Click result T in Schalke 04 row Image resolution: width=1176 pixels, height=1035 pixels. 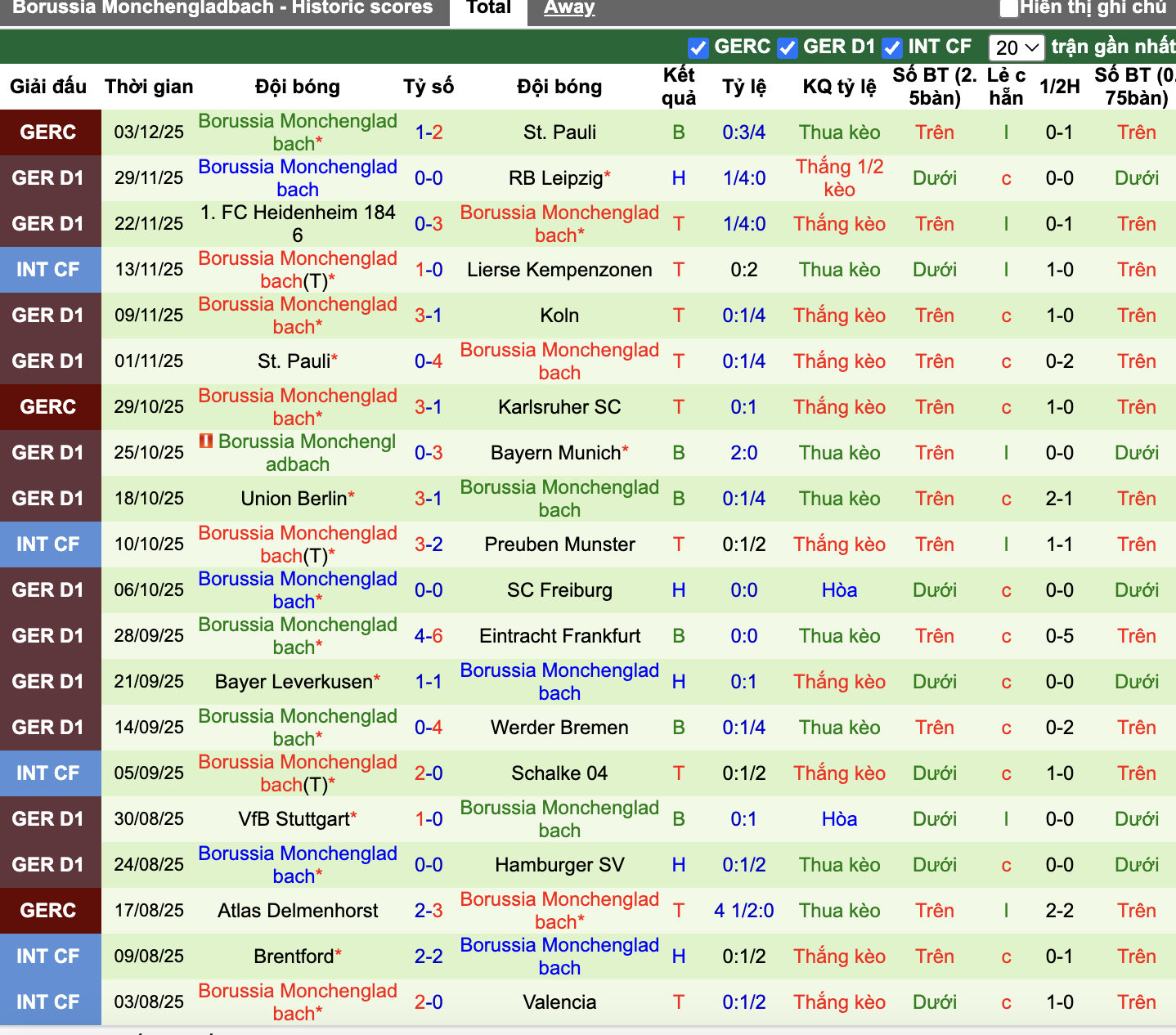(x=679, y=773)
